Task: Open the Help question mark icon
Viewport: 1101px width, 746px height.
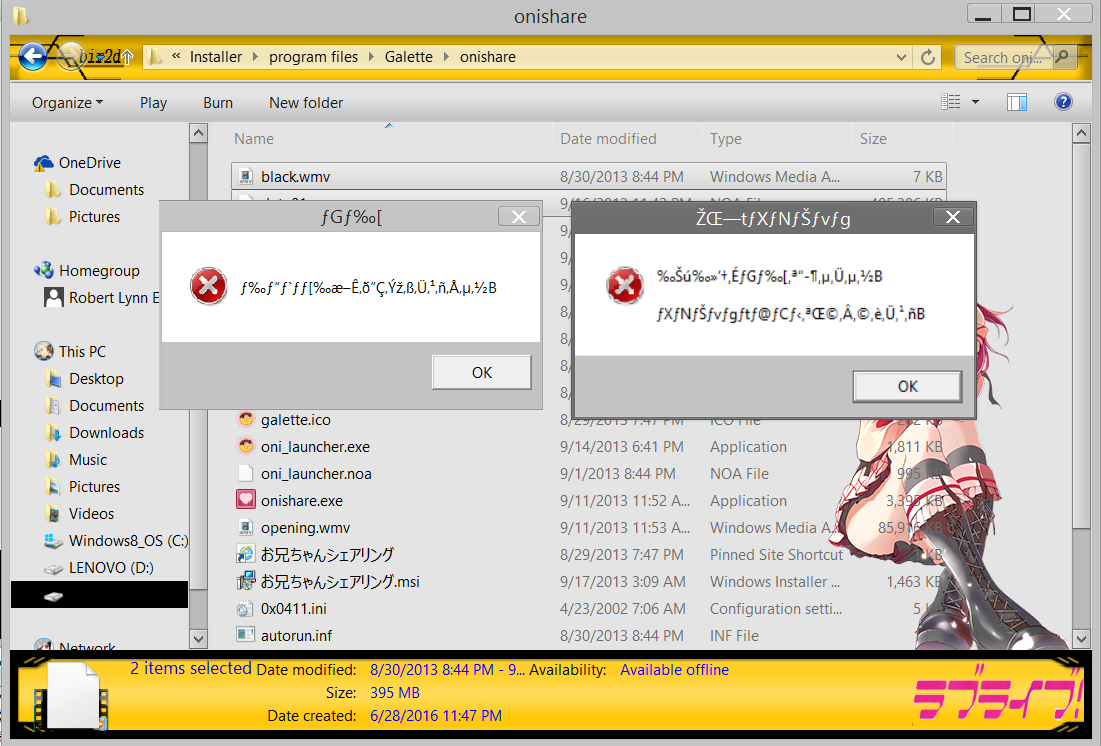Action: click(x=1063, y=102)
